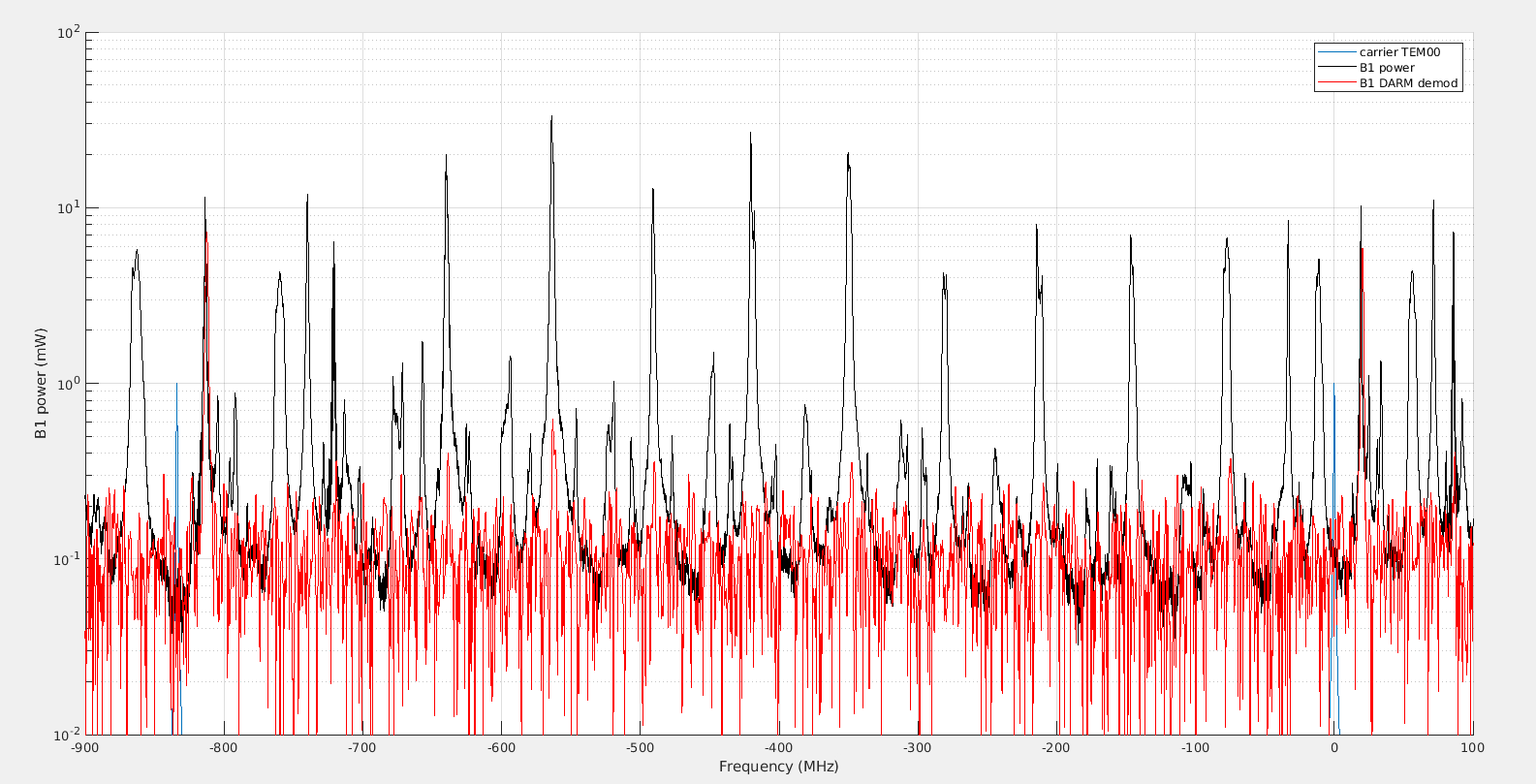
Task: Click the 10^0 y-axis tick label
Action: point(68,383)
